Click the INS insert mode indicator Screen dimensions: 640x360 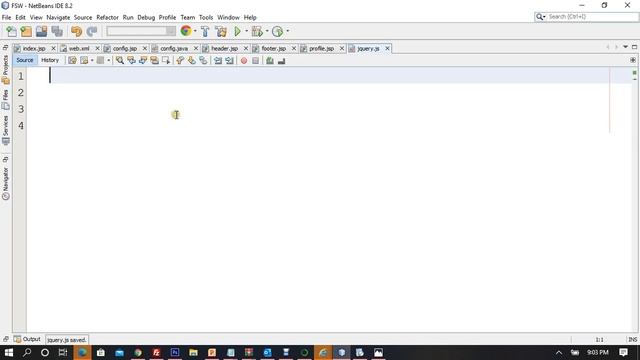pos(633,340)
